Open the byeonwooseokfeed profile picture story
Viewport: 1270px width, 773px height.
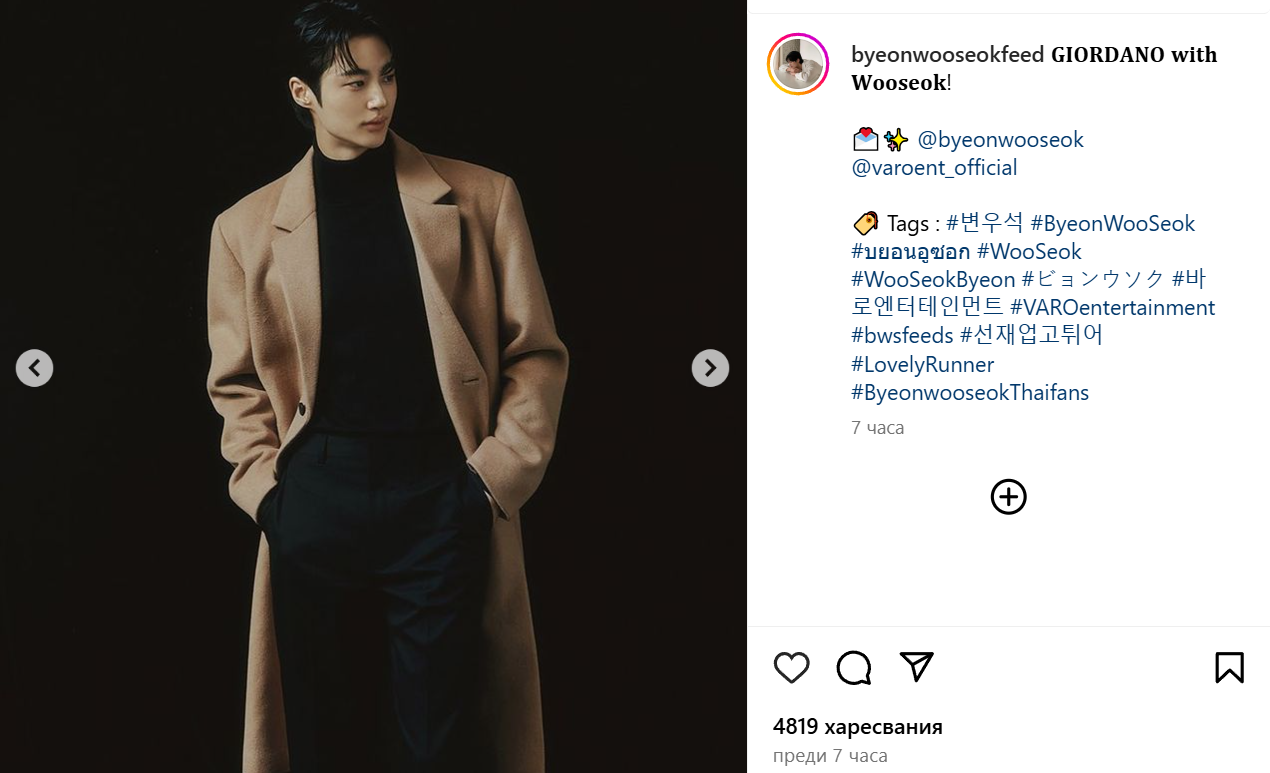798,64
